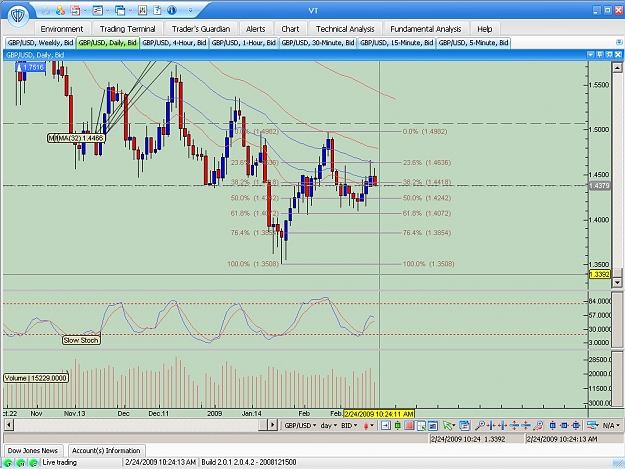
Task: Click the price axis scroll down arrow
Action: pyautogui.click(x=617, y=283)
